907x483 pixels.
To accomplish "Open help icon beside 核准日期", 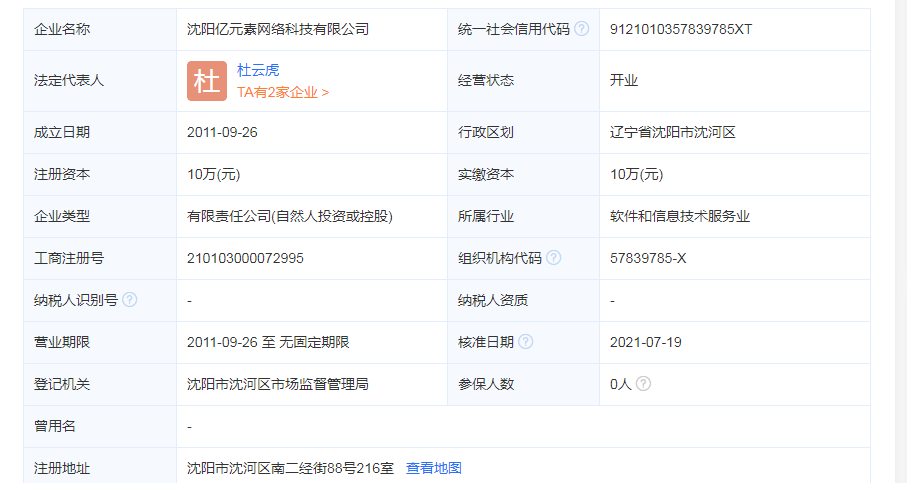I will click(526, 342).
